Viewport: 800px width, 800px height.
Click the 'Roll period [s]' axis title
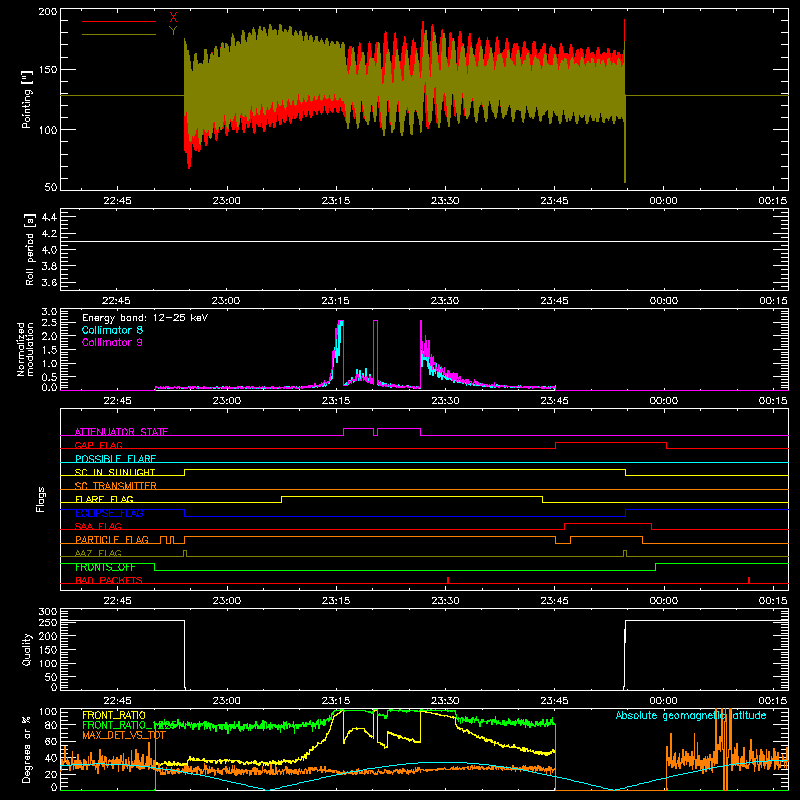click(x=30, y=249)
